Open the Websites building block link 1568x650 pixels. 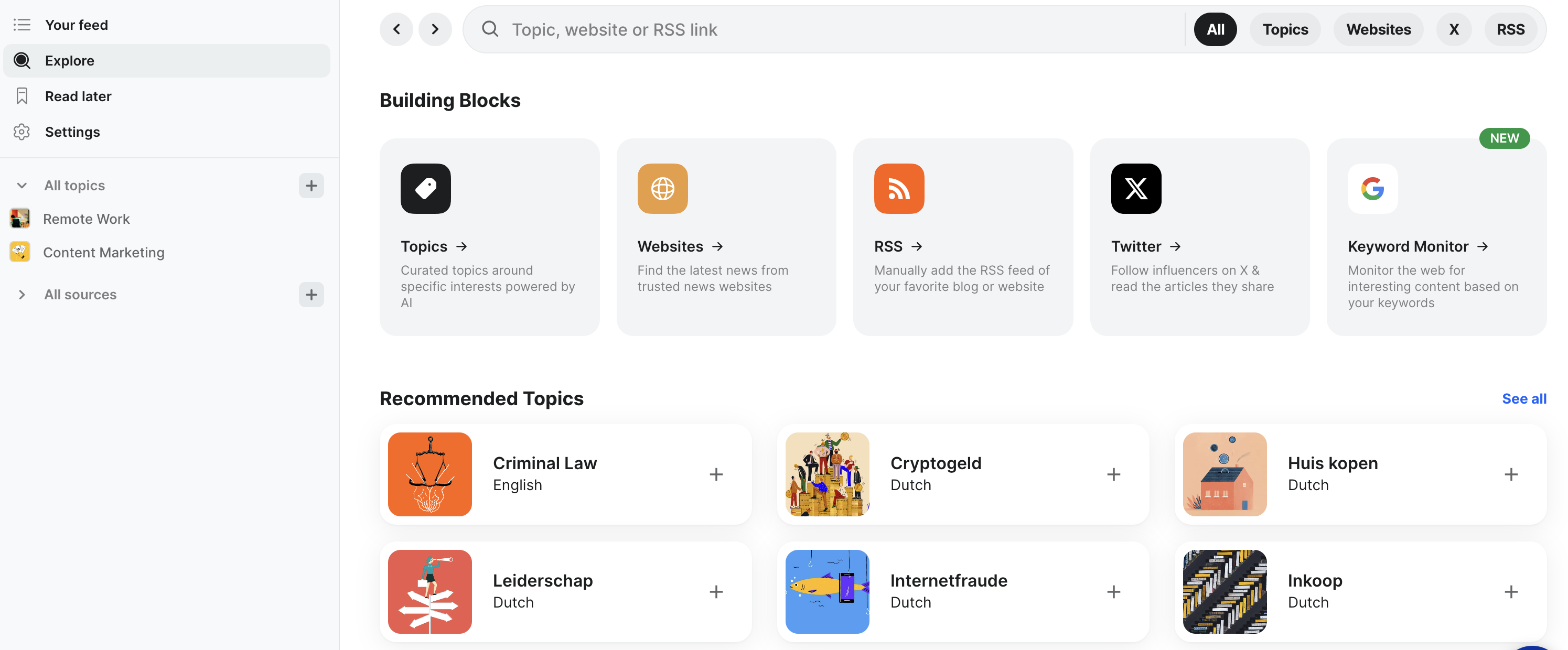pyautogui.click(x=680, y=246)
